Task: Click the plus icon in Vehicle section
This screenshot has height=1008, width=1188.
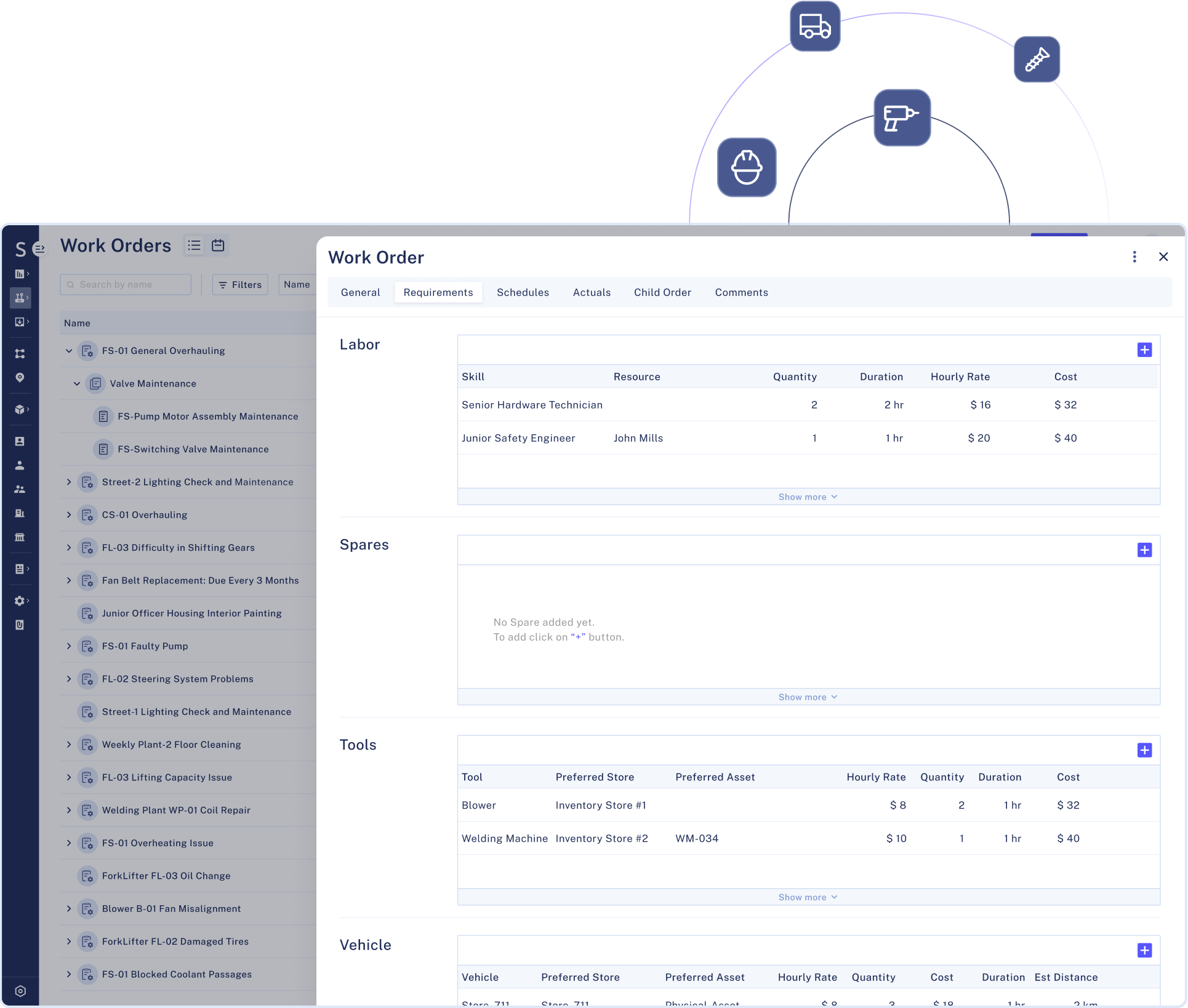Action: [x=1144, y=950]
